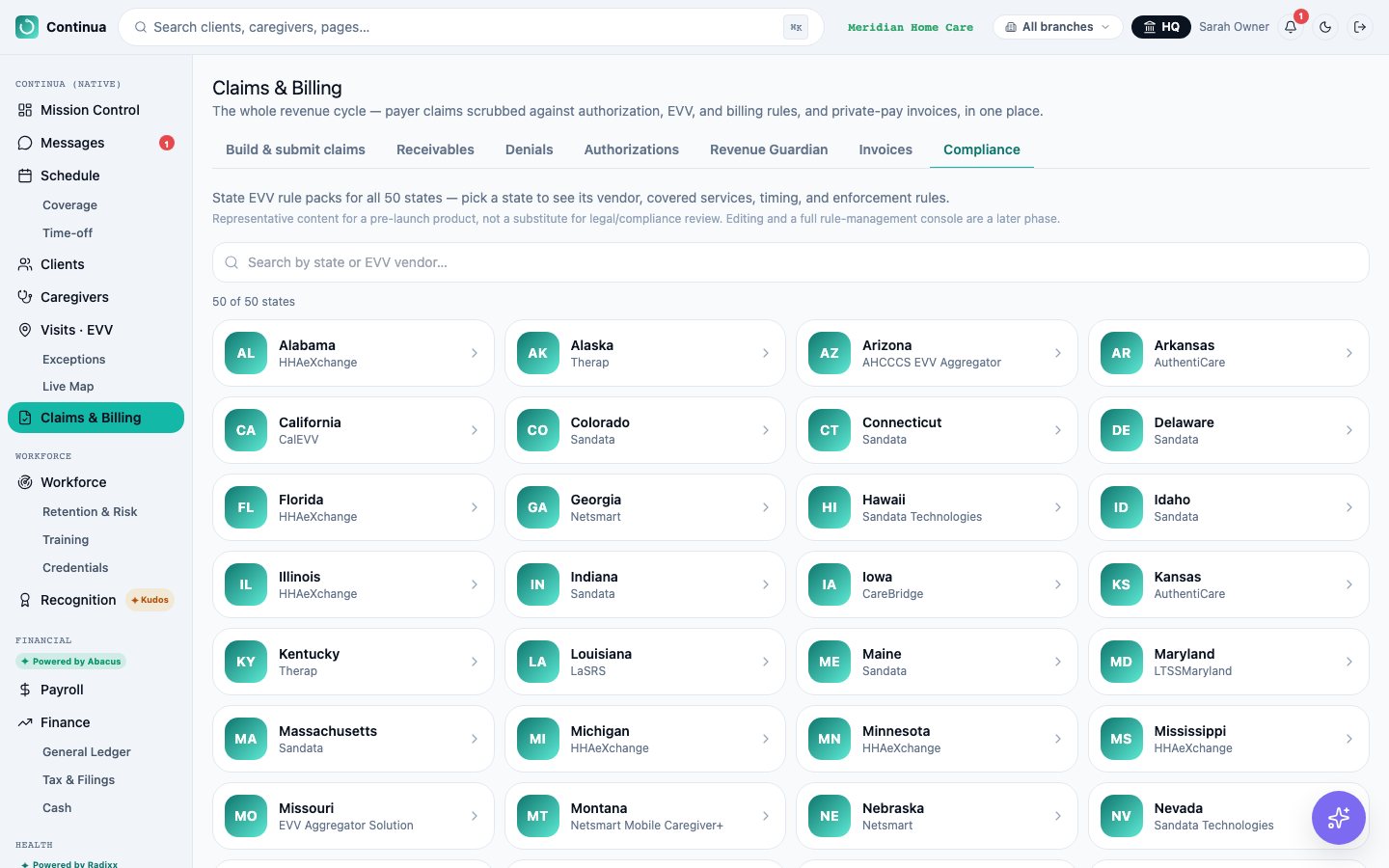Switch to the Denials tab
The height and width of the screenshot is (868, 1389).
point(530,149)
